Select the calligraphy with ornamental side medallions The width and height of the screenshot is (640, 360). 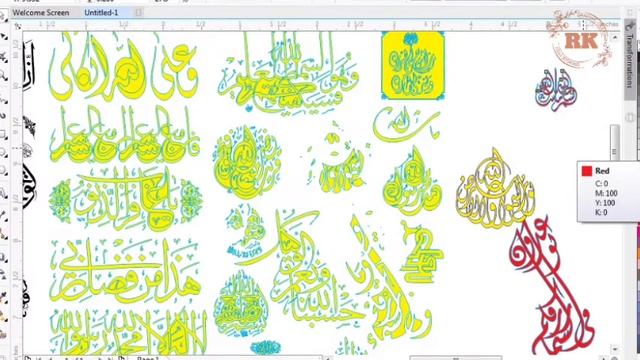coord(126,199)
